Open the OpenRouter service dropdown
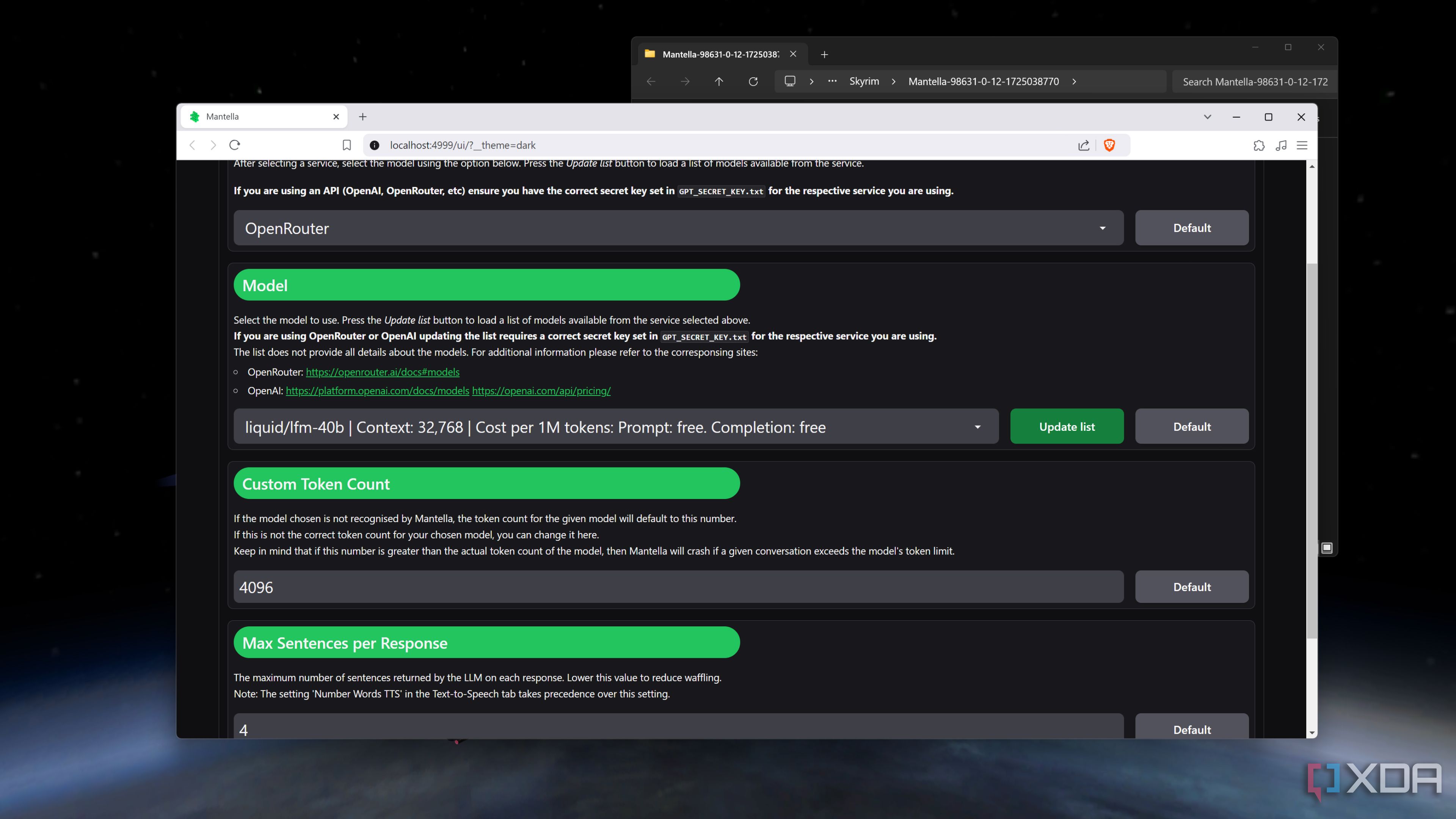Screen dimensions: 1456x819 tap(678, 228)
